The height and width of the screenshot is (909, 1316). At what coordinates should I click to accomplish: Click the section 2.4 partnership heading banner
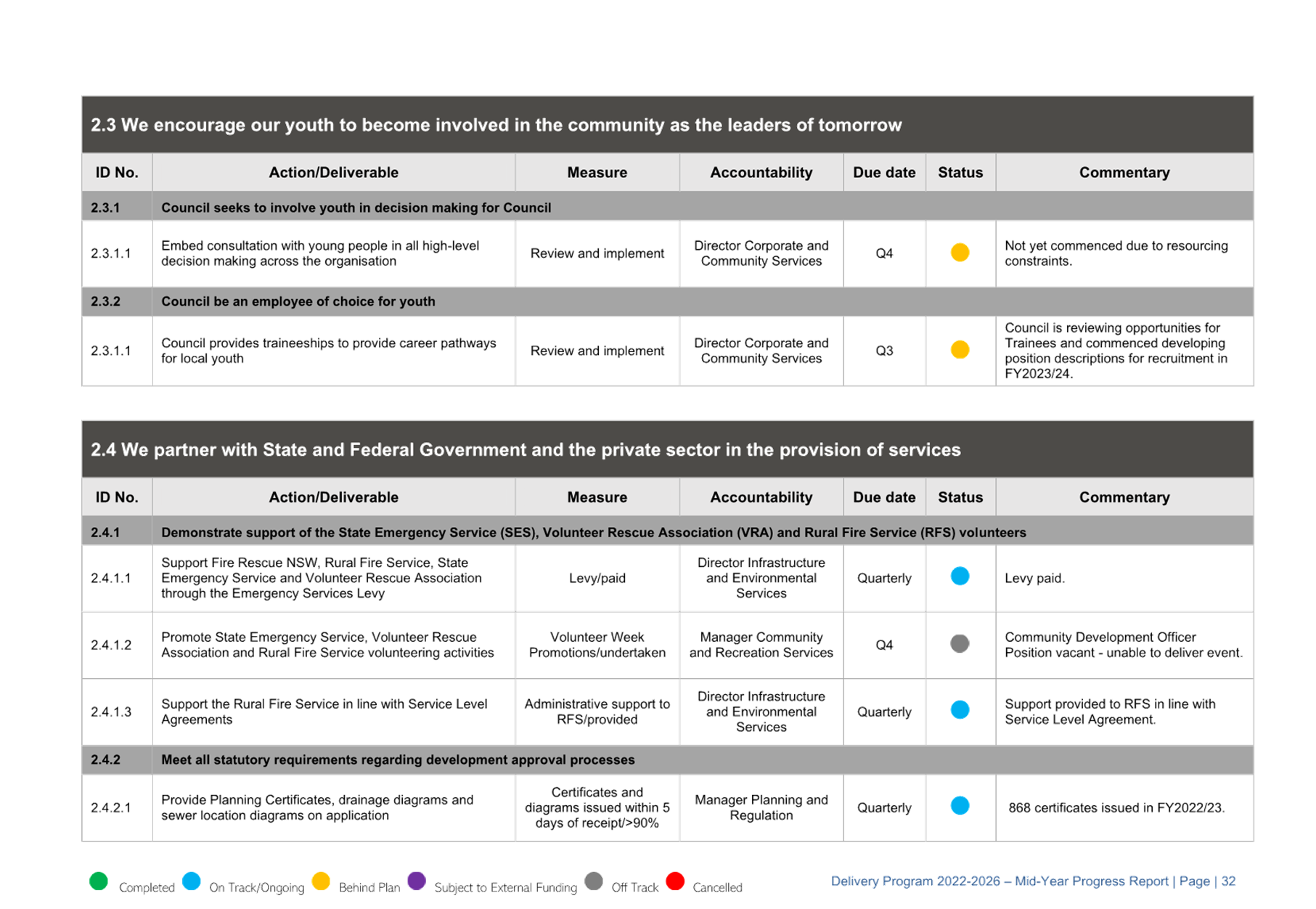[x=526, y=449]
